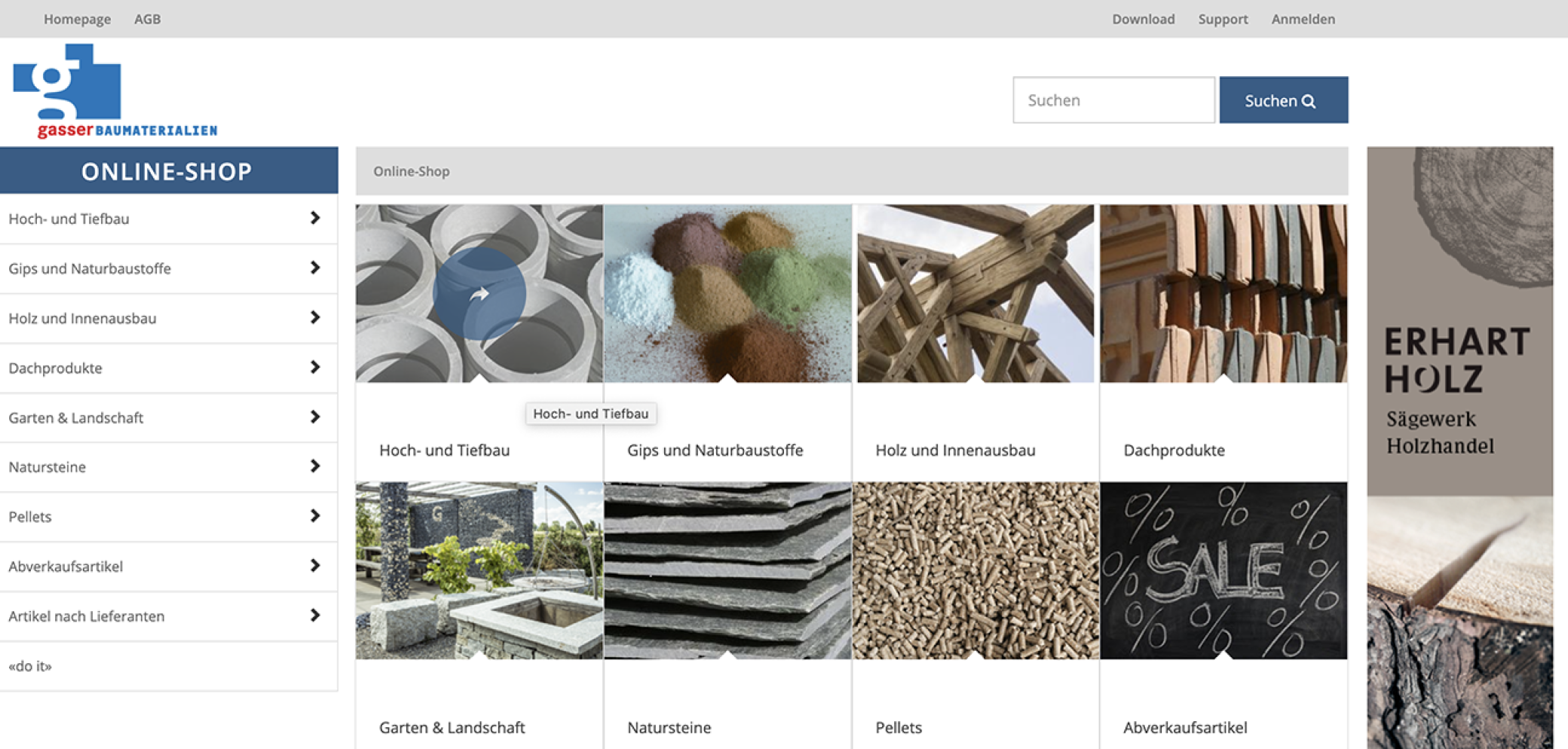
Task: Open the Erhart Holz advertisement banner
Action: coord(1459,447)
